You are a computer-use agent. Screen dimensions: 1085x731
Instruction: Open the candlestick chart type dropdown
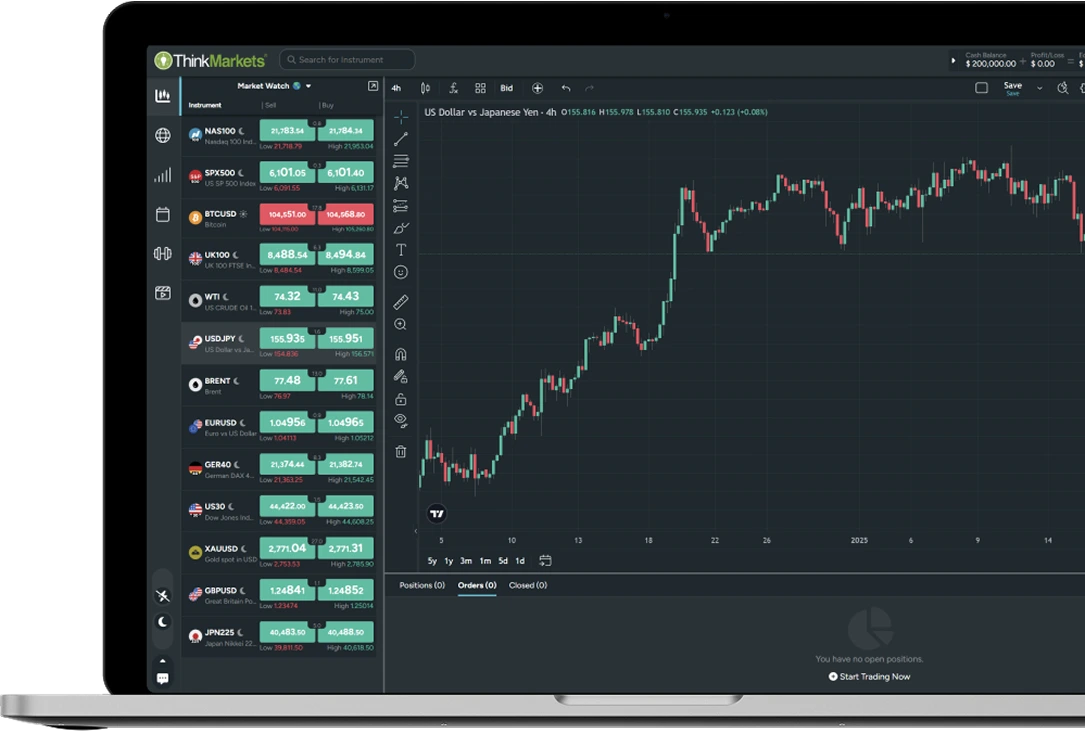pos(426,88)
